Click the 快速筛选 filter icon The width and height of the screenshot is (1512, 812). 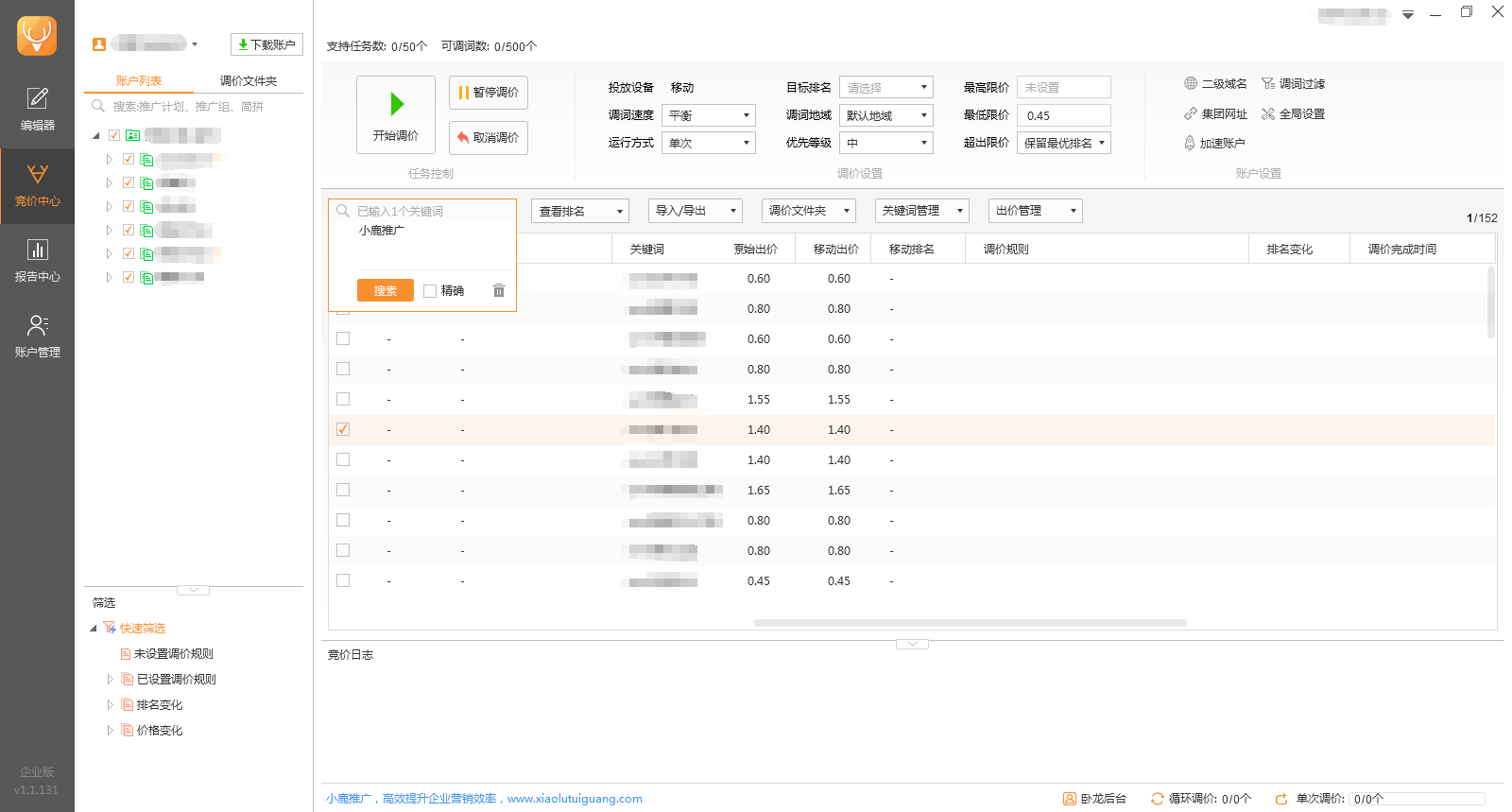[x=110, y=629]
